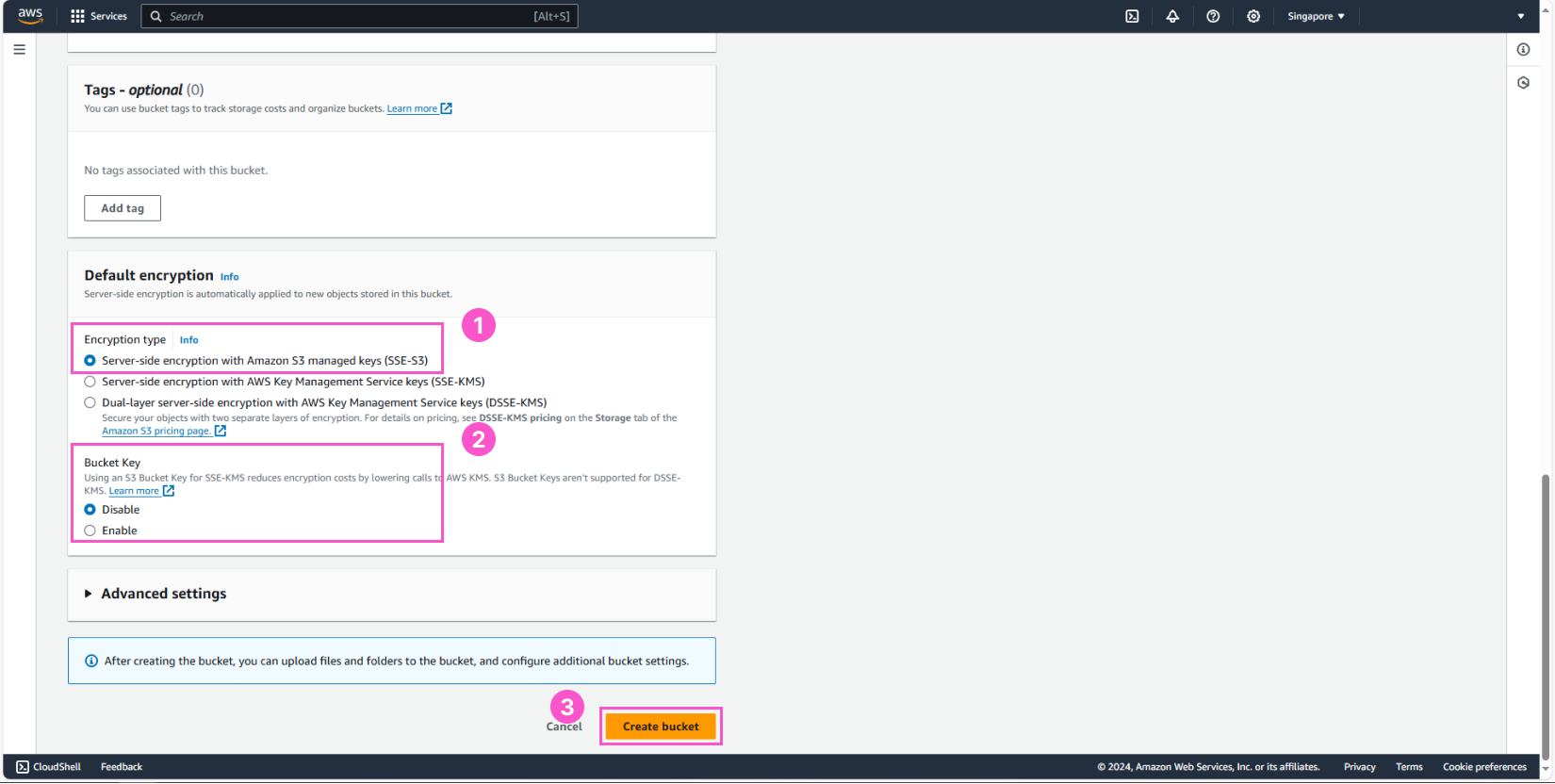Choose Enable for Bucket Key
The image size is (1555, 784).
tap(90, 531)
